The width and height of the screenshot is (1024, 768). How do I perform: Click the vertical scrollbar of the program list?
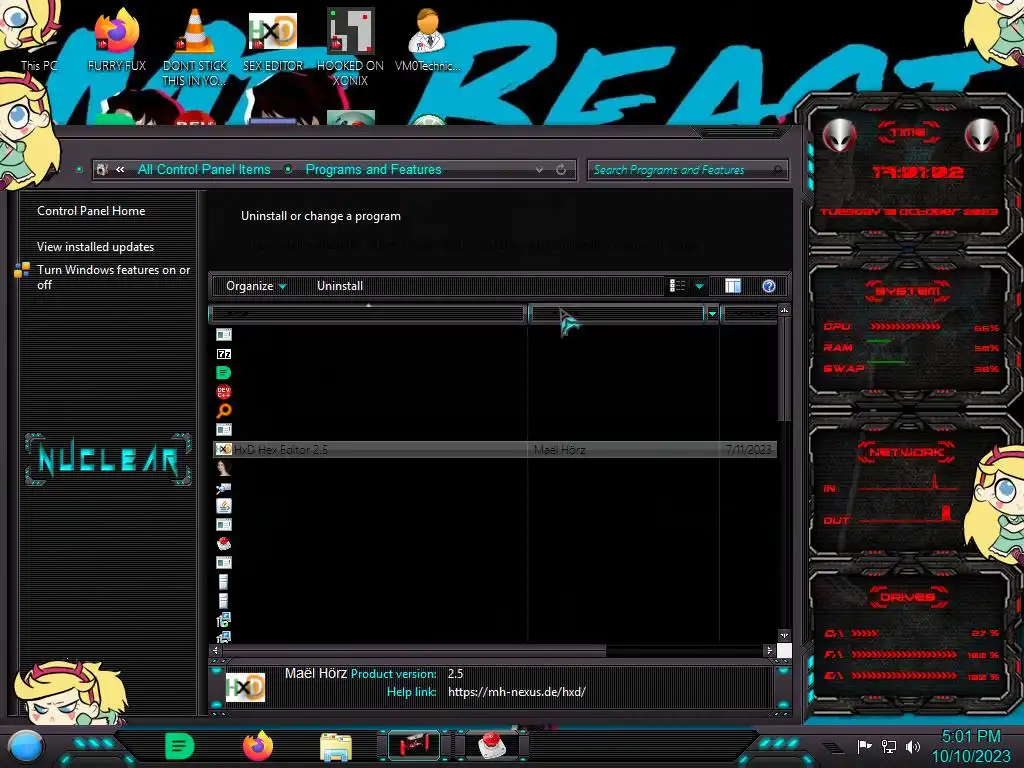pyautogui.click(x=784, y=369)
